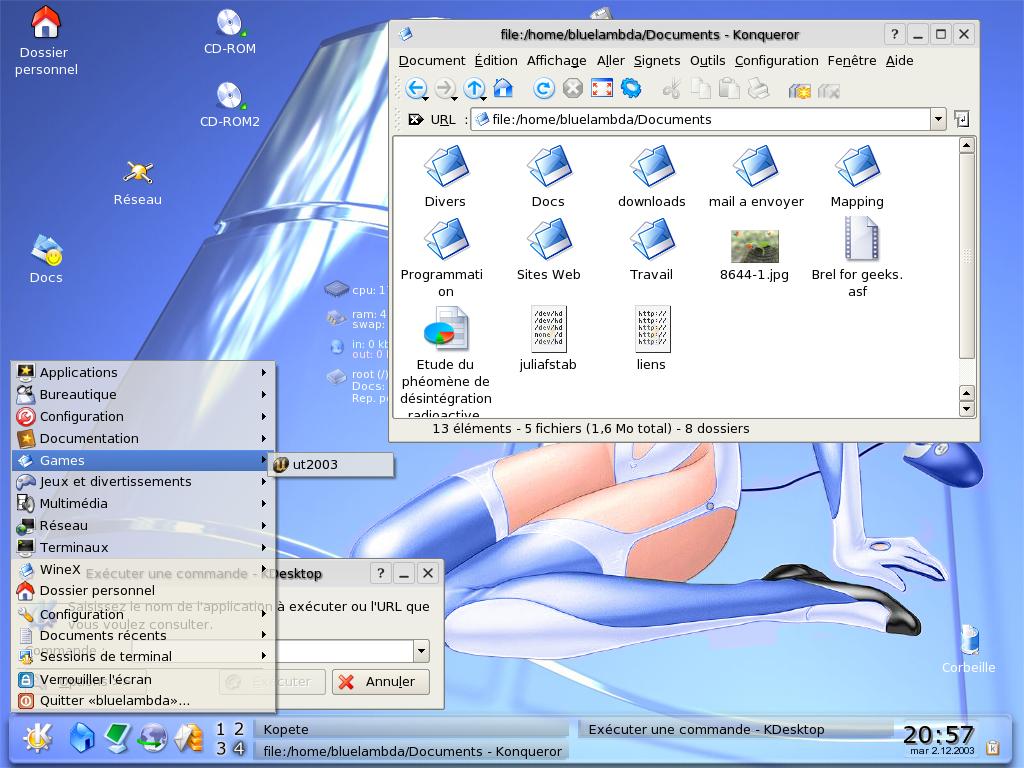Expand the Documentation submenu
The height and width of the screenshot is (768, 1024).
pyautogui.click(x=144, y=438)
